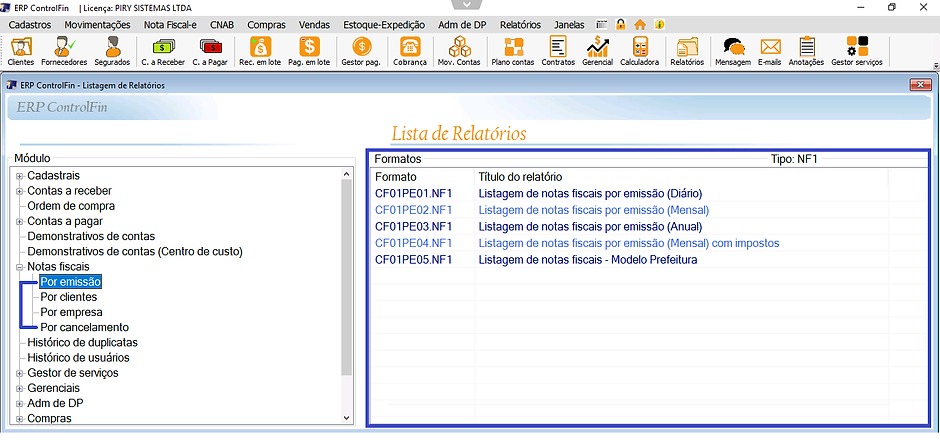Select Por clientes in module tree
The height and width of the screenshot is (445, 940).
68,297
